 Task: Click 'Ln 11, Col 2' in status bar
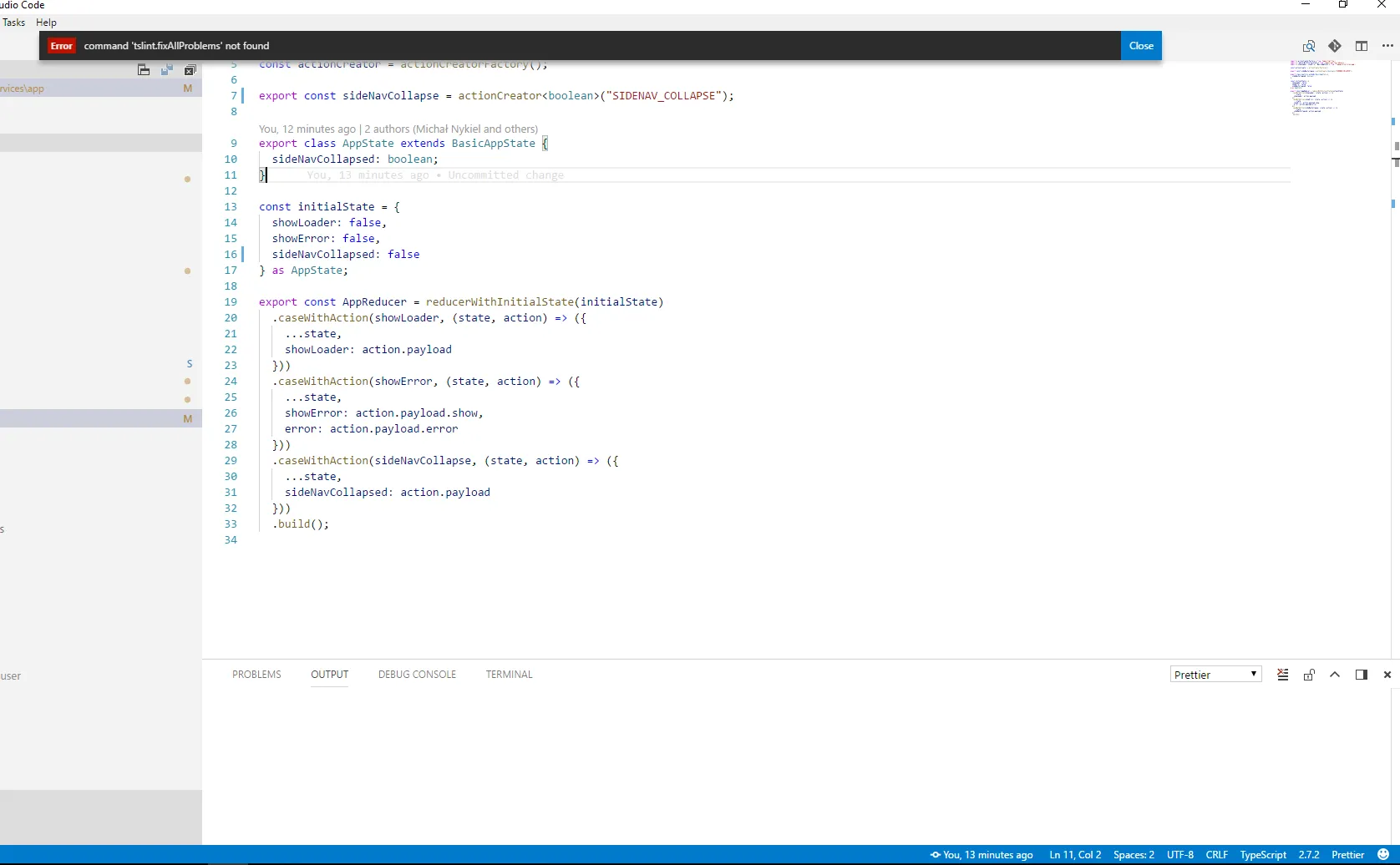pos(1075,855)
